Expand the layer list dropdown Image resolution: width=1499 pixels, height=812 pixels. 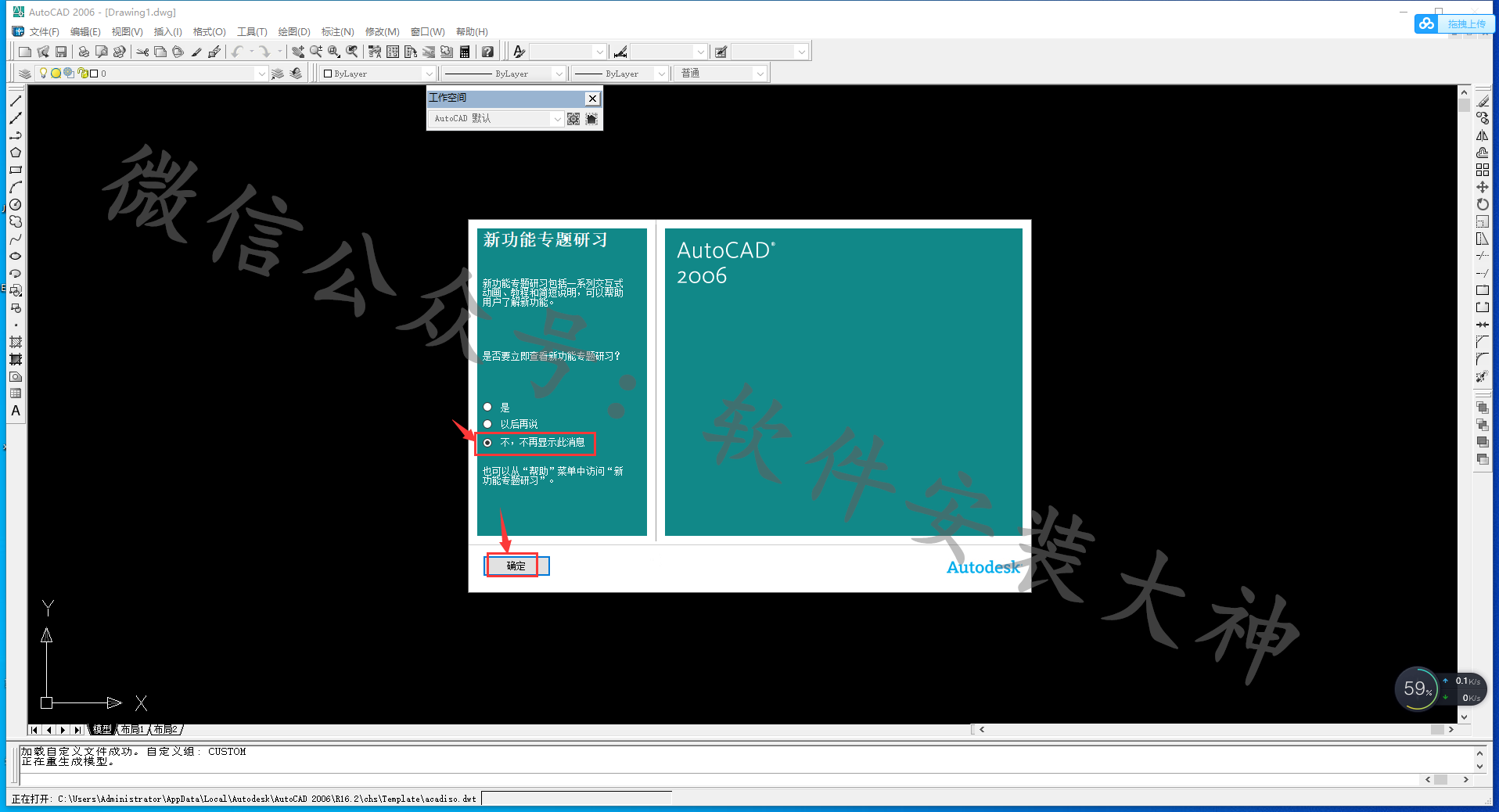click(x=261, y=74)
